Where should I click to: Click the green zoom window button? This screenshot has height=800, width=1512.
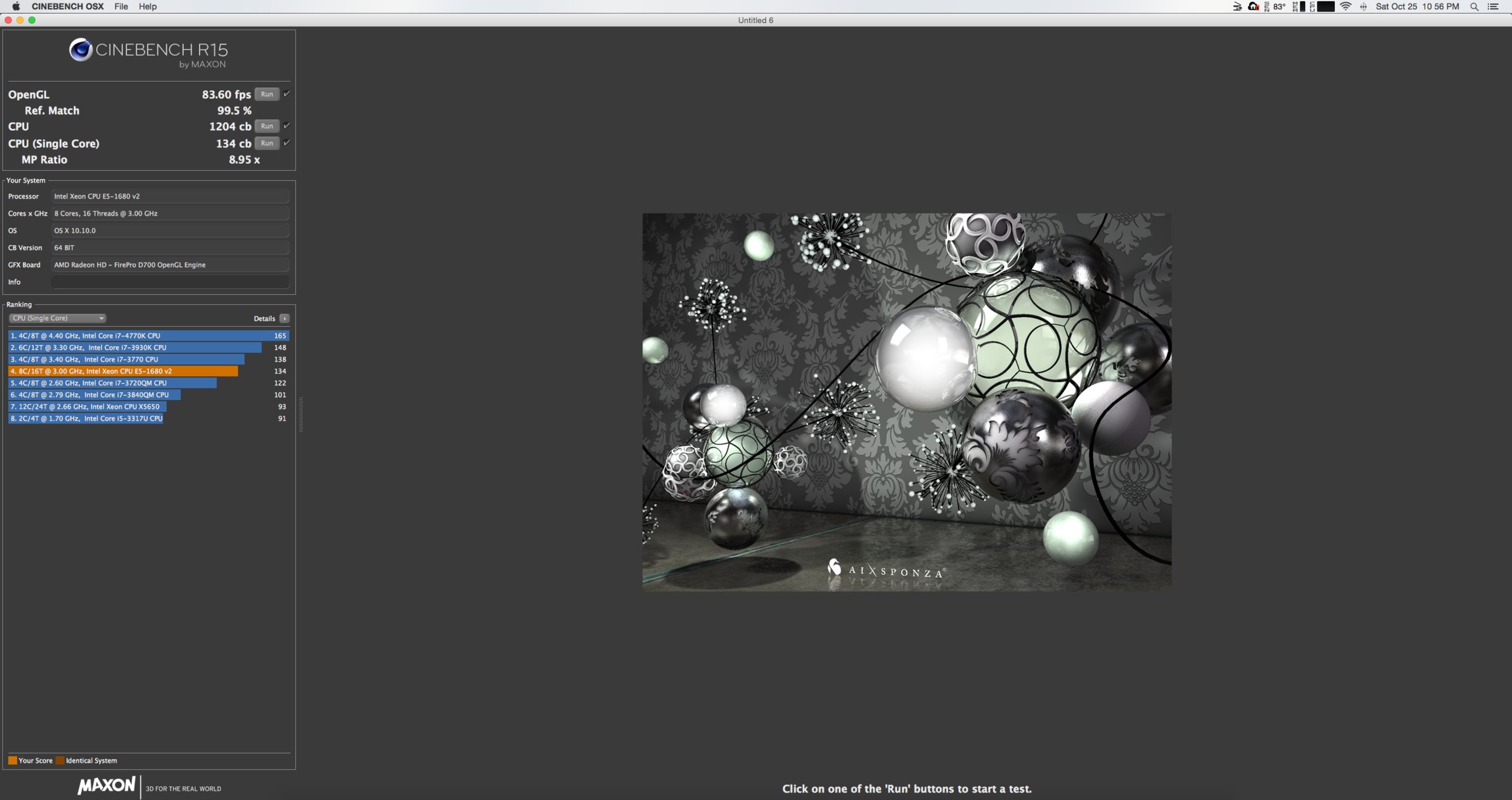click(x=32, y=20)
